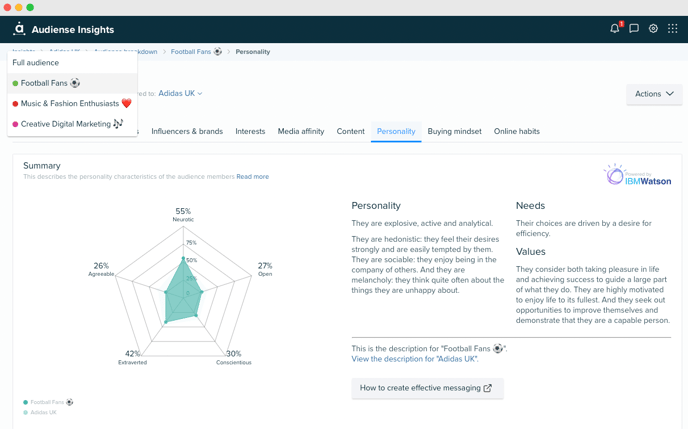Open the Media affinity tab
This screenshot has height=429, width=688.
(301, 131)
